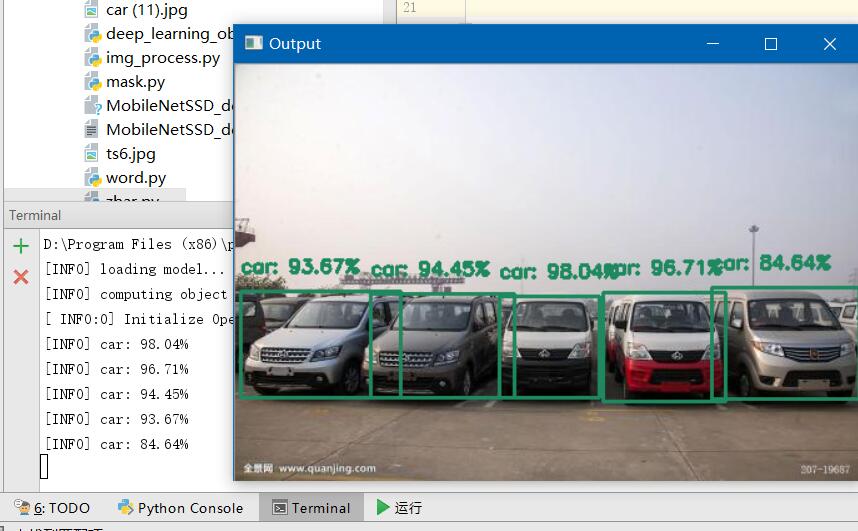This screenshot has height=531, width=858.
Task: Click the terminal line 'car: 84.64%'
Action: pos(117,444)
